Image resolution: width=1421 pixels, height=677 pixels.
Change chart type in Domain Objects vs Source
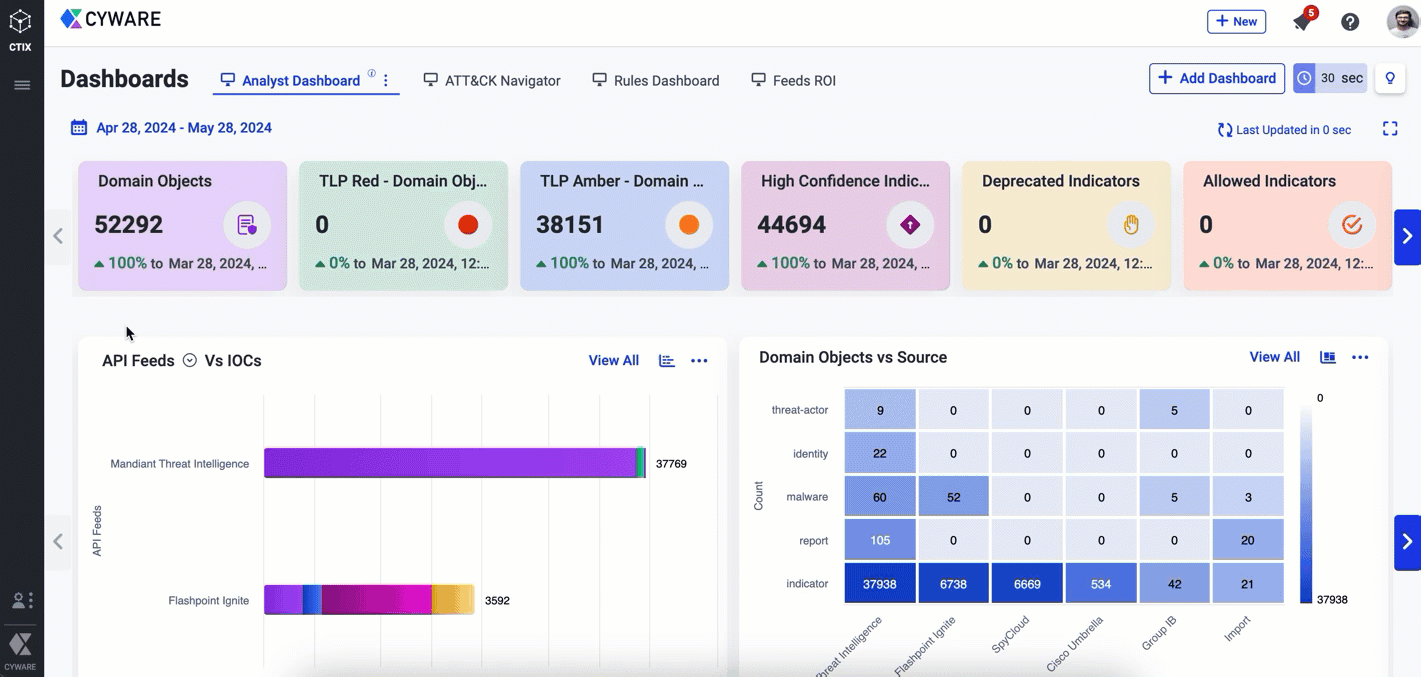pos(1328,357)
